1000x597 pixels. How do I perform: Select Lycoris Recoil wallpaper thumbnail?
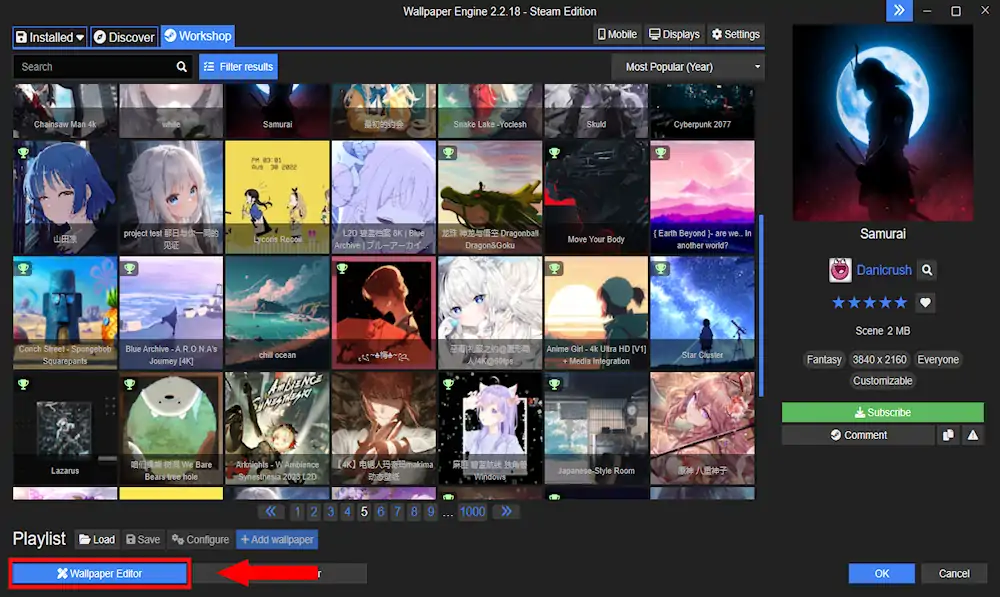point(277,197)
